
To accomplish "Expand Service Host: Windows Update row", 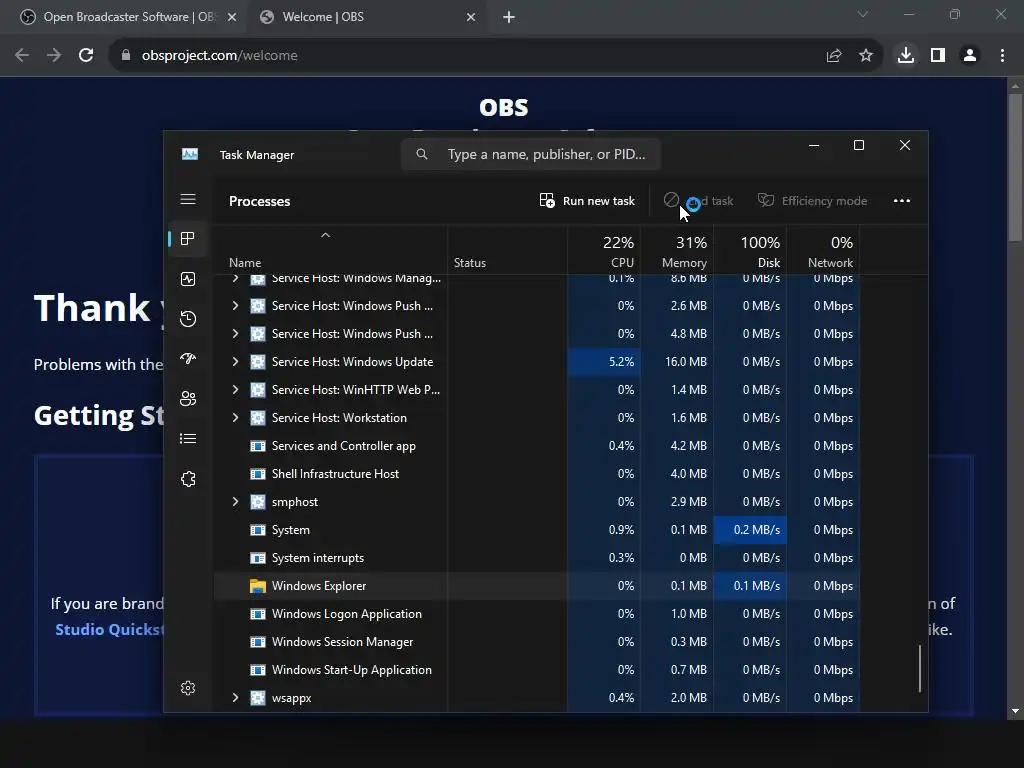I will (236, 362).
